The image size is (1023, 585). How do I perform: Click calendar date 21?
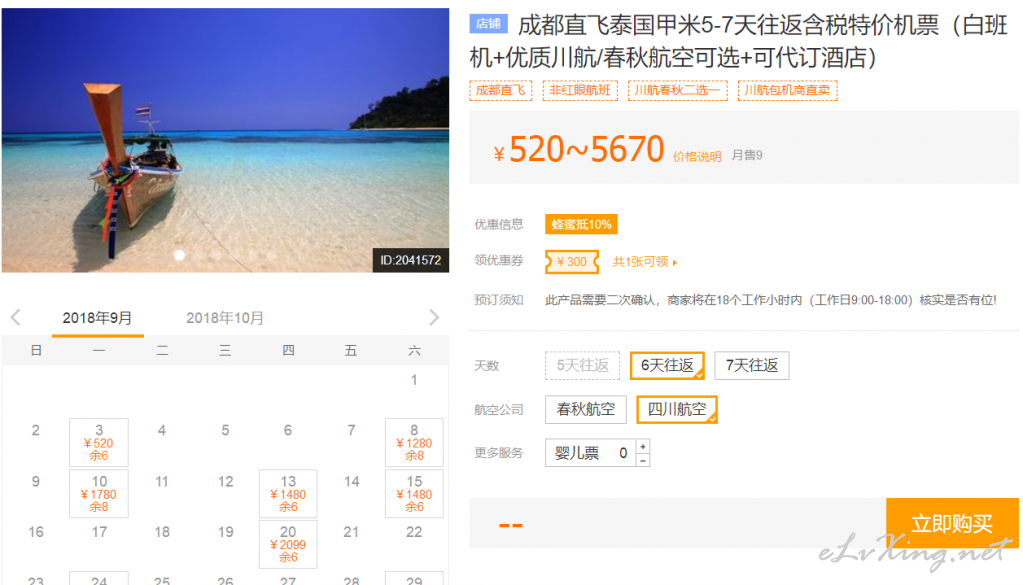(351, 532)
